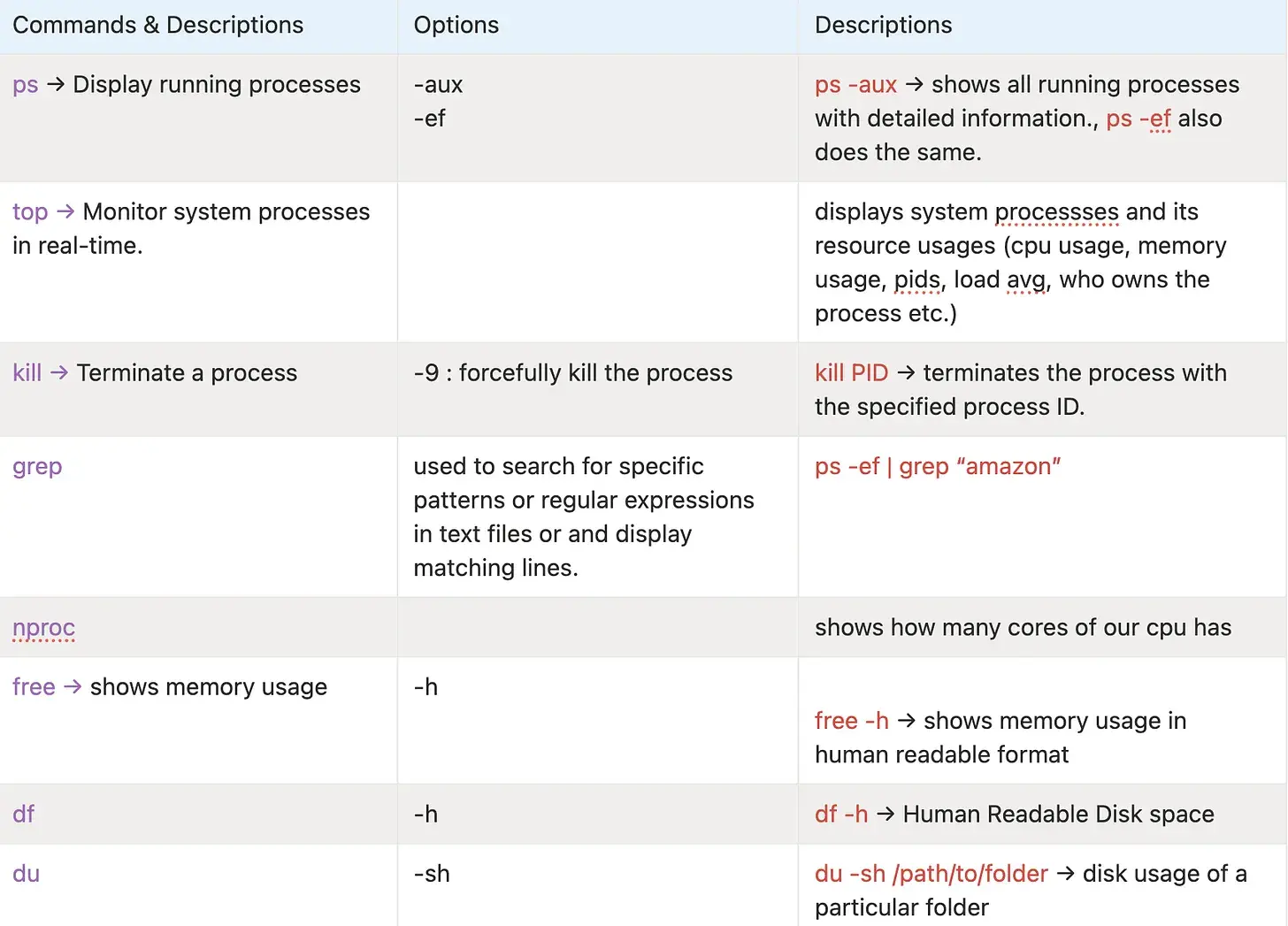
Task: Click the red "free -h" example
Action: pyautogui.click(x=851, y=721)
